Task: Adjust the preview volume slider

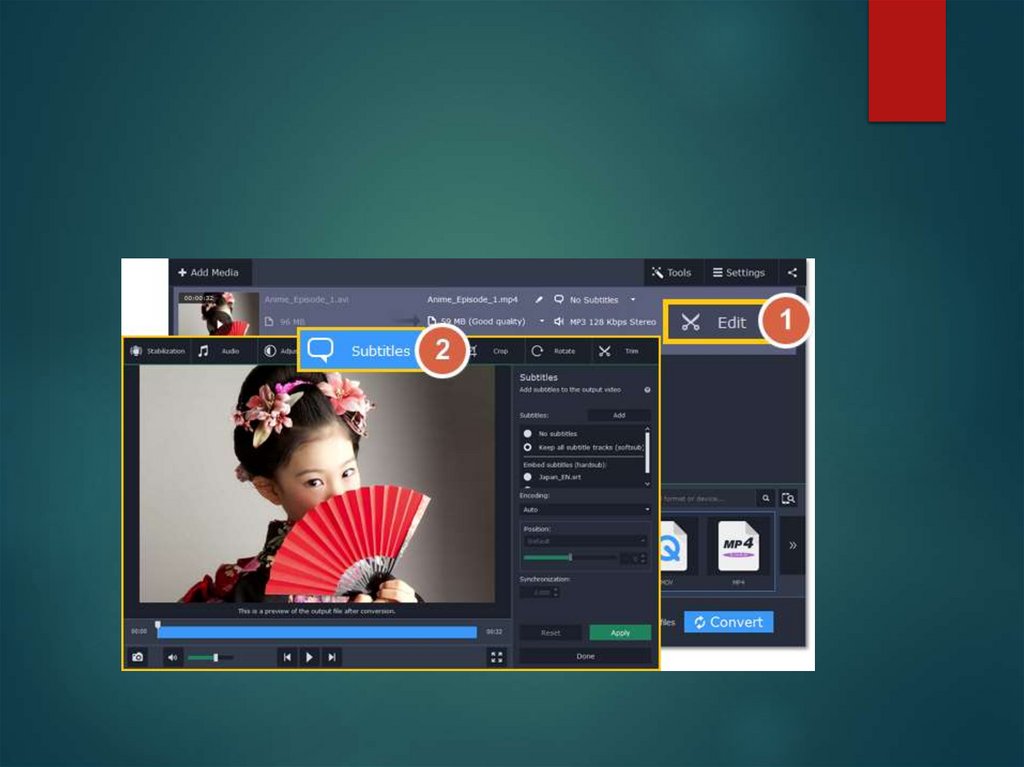Action: [x=210, y=658]
